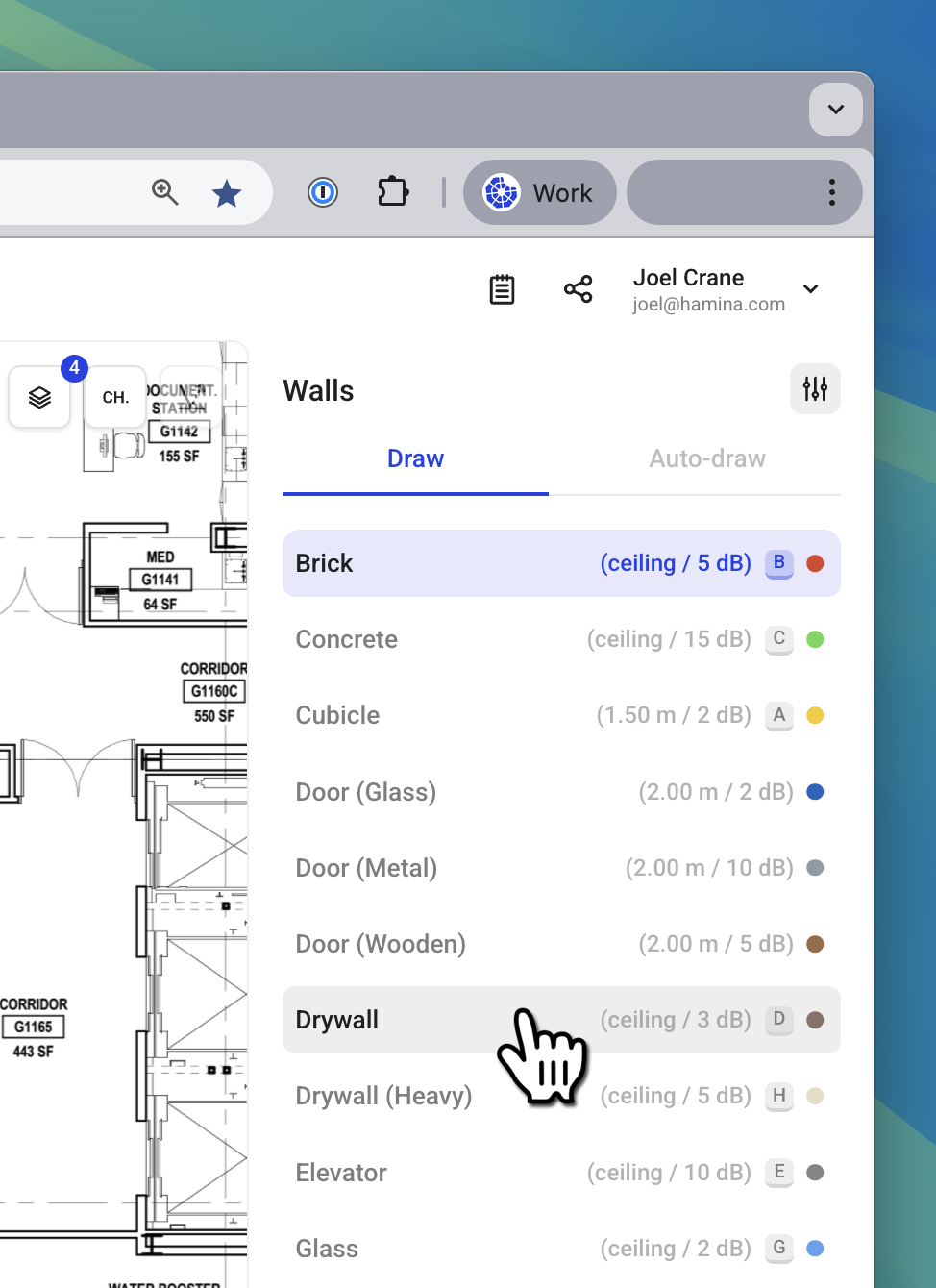Click the CH. button on the map
The image size is (936, 1288).
pyautogui.click(x=115, y=397)
